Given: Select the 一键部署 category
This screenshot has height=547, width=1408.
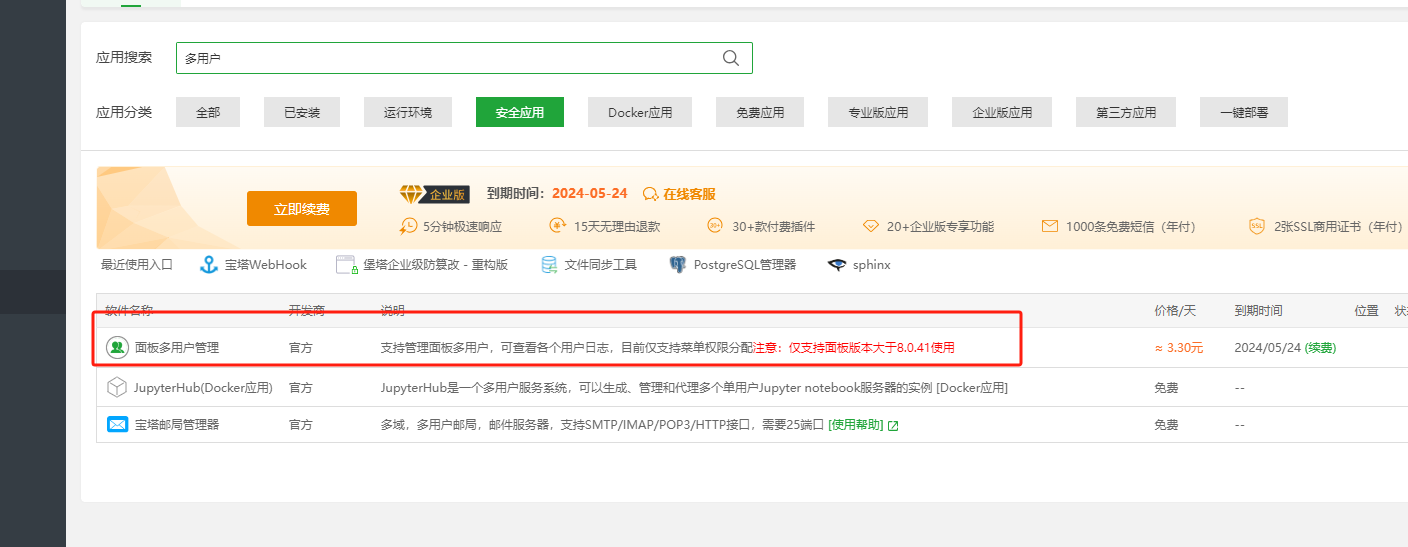Looking at the screenshot, I should point(1244,112).
